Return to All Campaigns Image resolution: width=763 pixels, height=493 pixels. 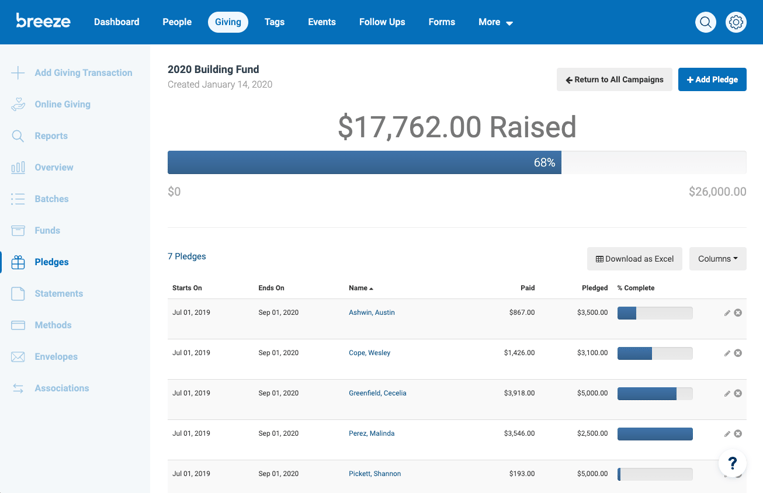point(614,80)
